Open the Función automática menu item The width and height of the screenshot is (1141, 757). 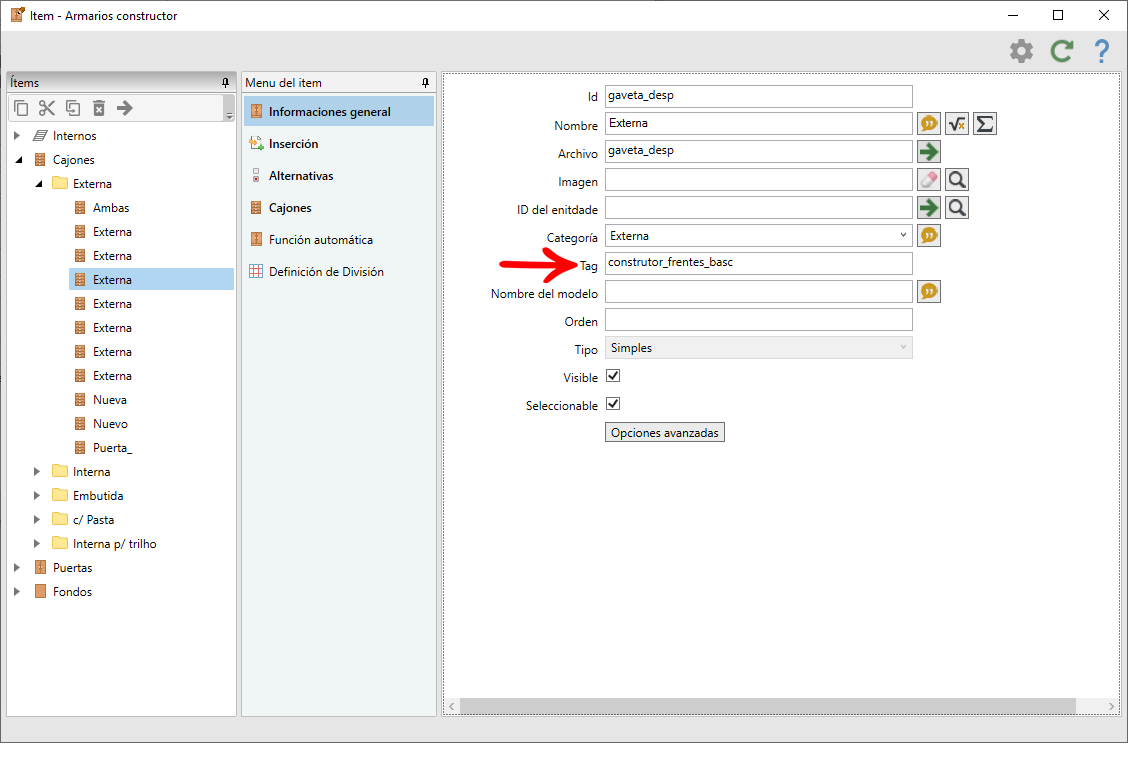pyautogui.click(x=338, y=239)
